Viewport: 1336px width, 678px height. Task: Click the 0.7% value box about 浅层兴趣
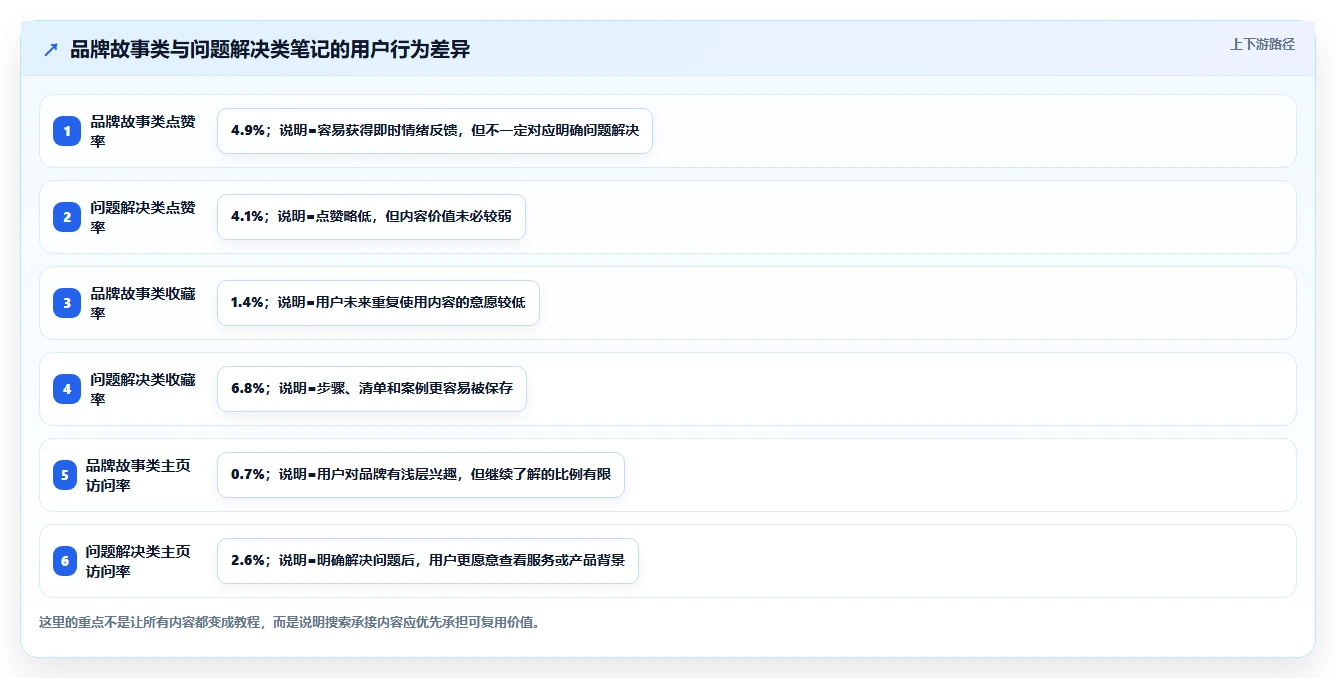tap(421, 475)
